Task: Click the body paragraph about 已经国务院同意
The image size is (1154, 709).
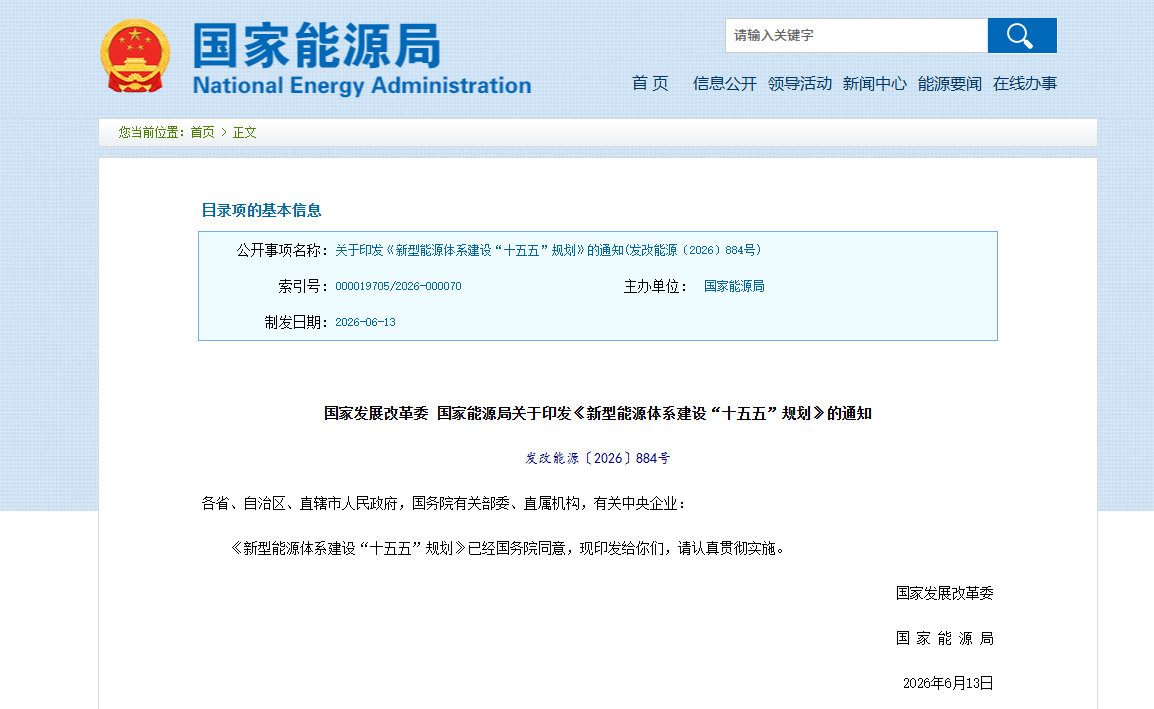Action: pyautogui.click(x=507, y=548)
